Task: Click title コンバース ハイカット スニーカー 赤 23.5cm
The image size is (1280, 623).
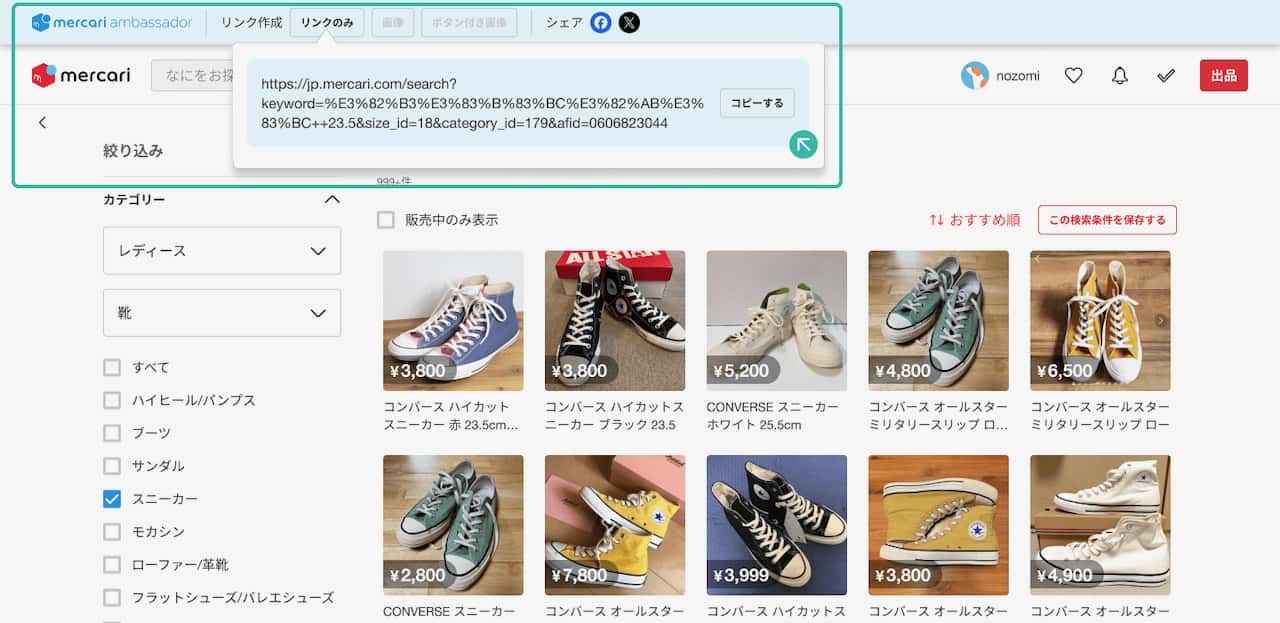Action: pos(451,416)
